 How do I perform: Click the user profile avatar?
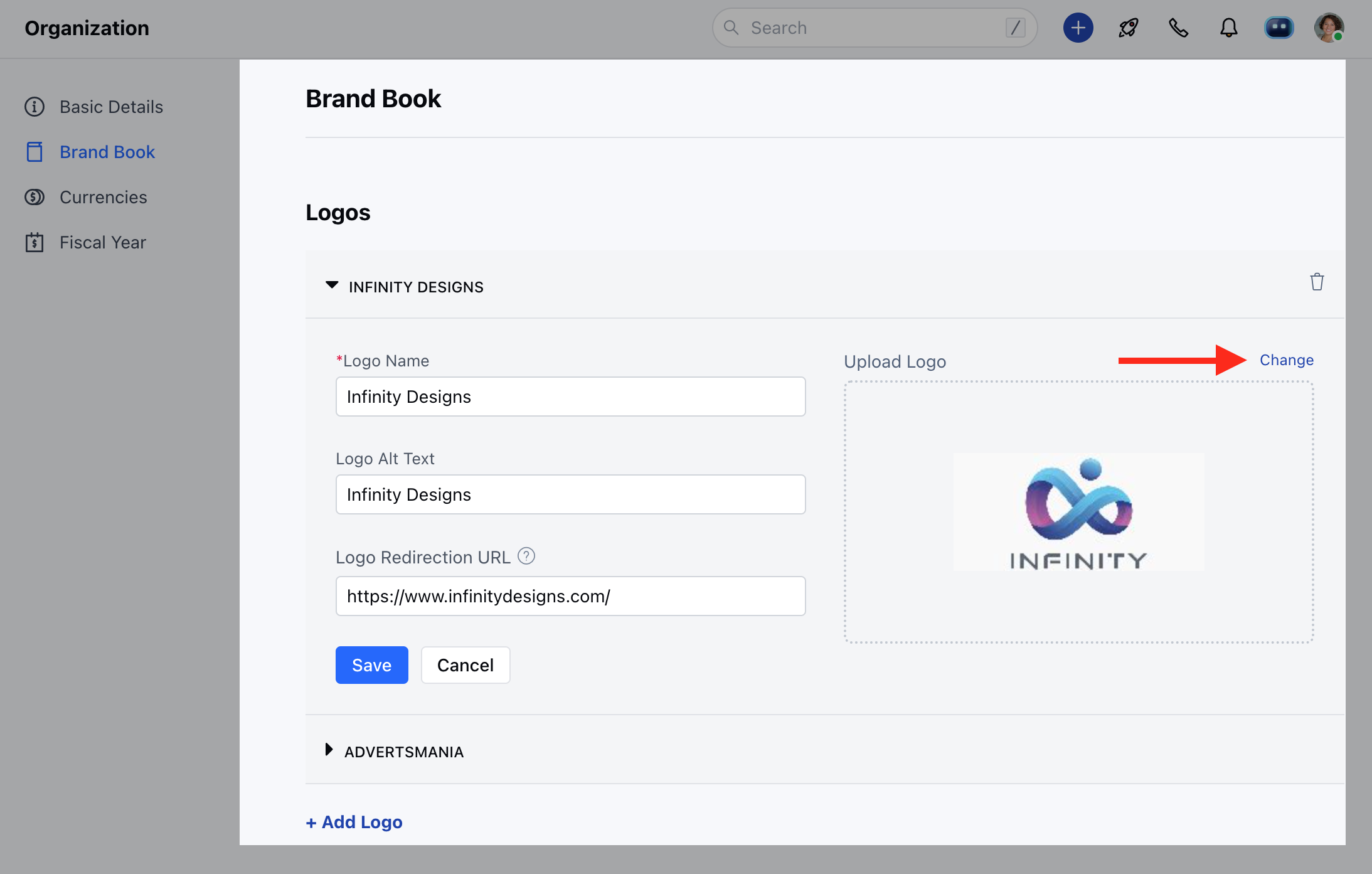pos(1329,28)
